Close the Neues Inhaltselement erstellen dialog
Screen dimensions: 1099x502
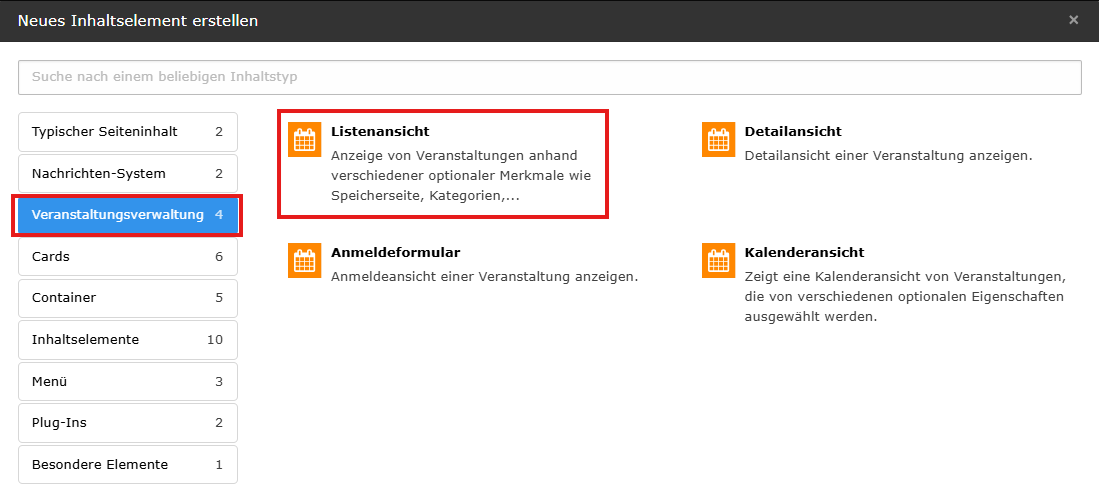pos(1073,20)
